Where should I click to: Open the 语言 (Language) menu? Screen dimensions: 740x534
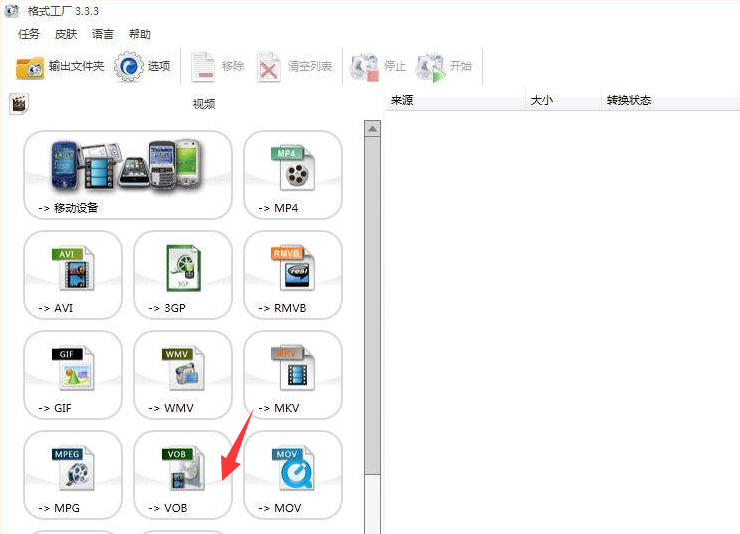(x=103, y=34)
